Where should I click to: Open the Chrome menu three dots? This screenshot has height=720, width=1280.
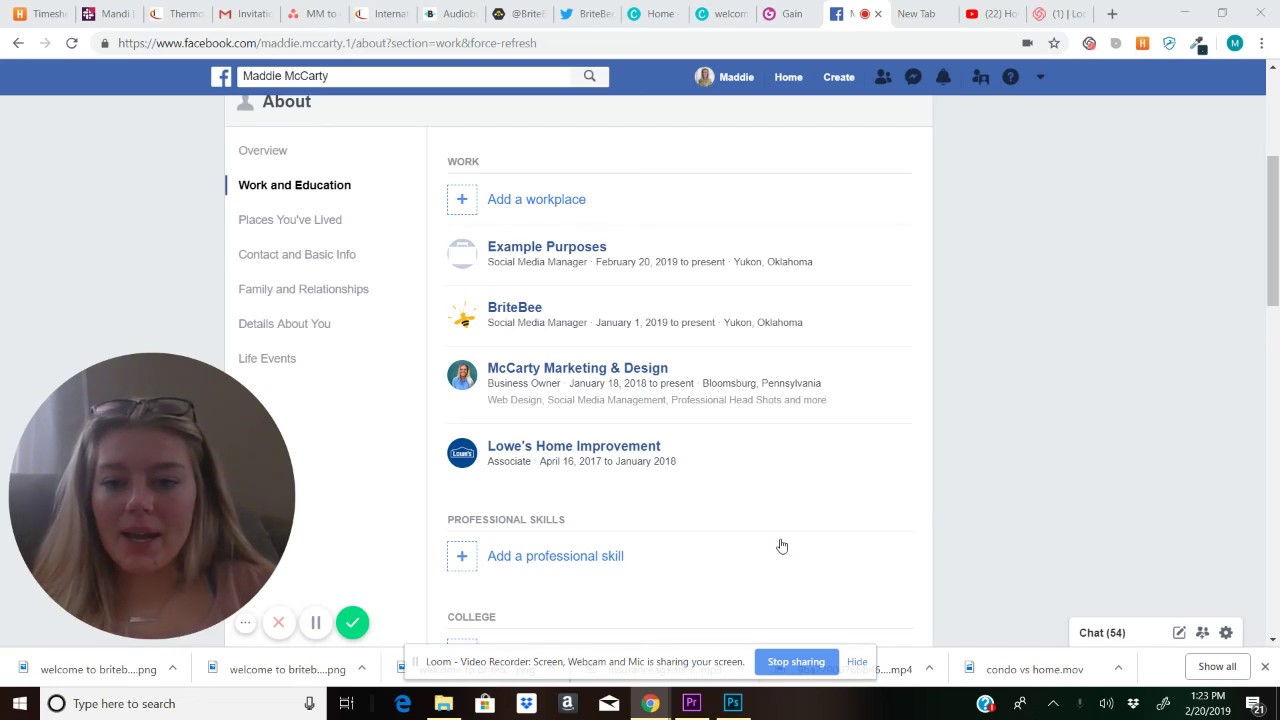click(x=1262, y=43)
